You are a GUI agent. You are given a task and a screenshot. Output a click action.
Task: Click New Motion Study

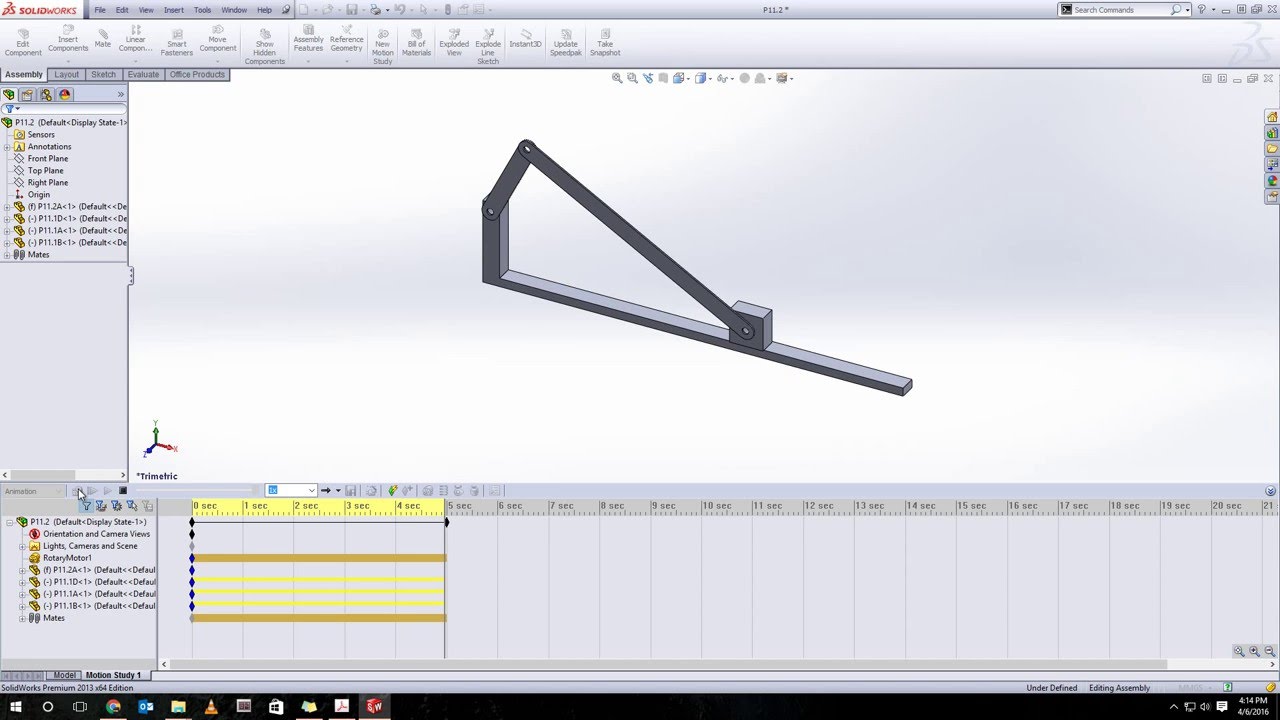point(383,45)
